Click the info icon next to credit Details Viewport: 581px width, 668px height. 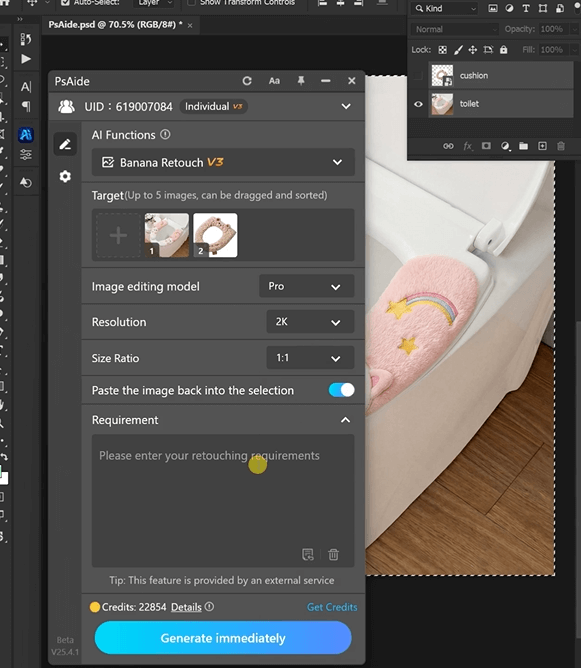coord(210,607)
